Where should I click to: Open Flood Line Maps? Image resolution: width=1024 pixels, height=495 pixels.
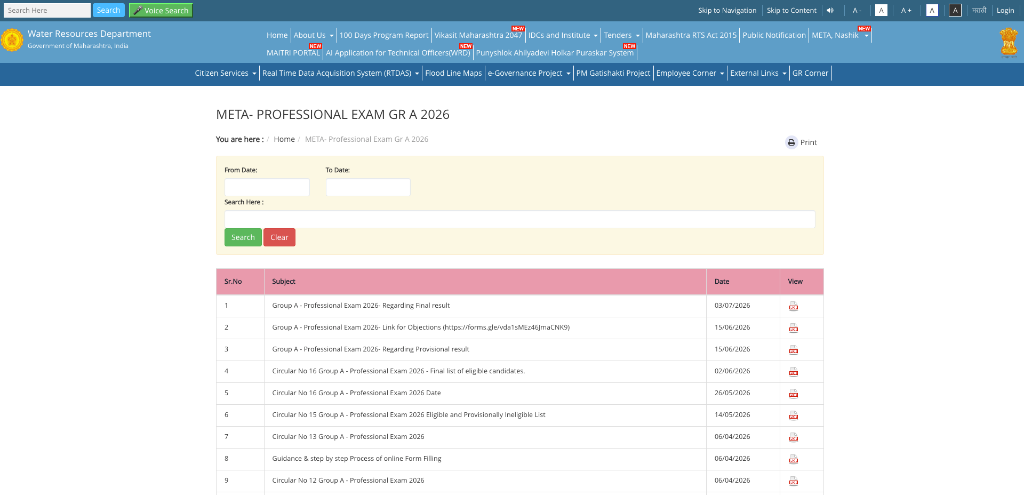pos(453,74)
